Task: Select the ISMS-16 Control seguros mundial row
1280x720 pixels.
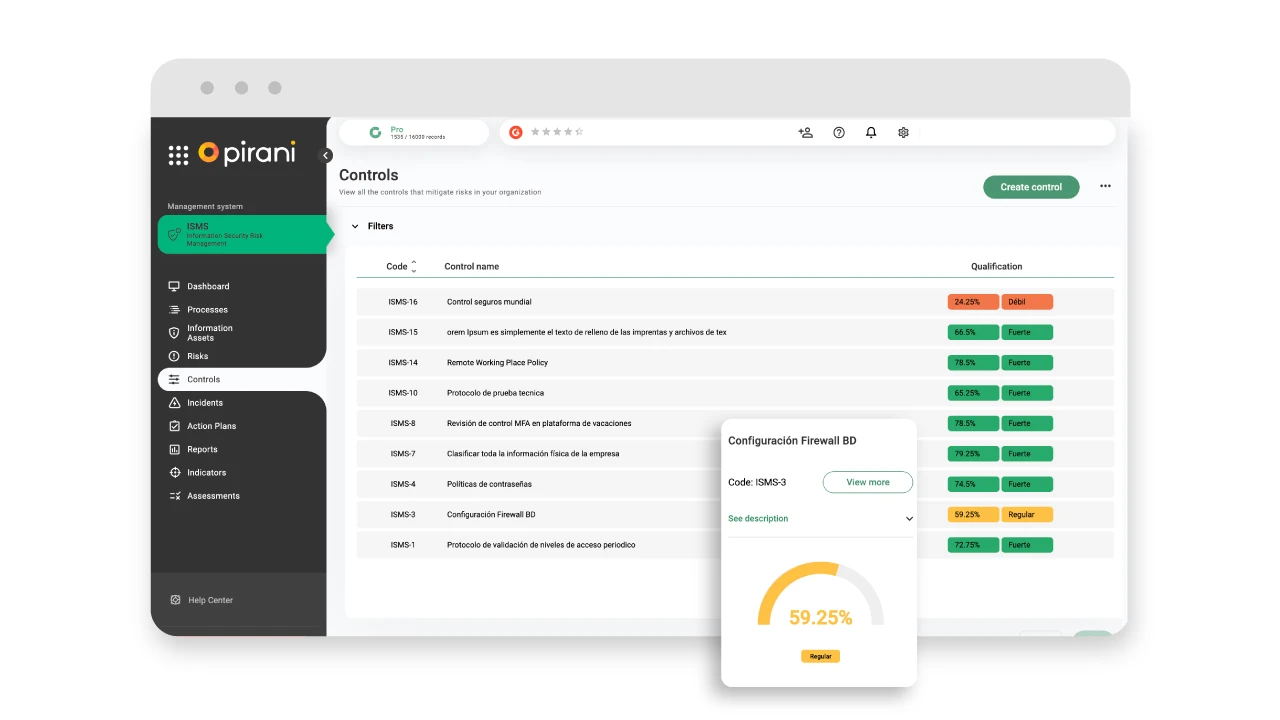Action: point(489,302)
